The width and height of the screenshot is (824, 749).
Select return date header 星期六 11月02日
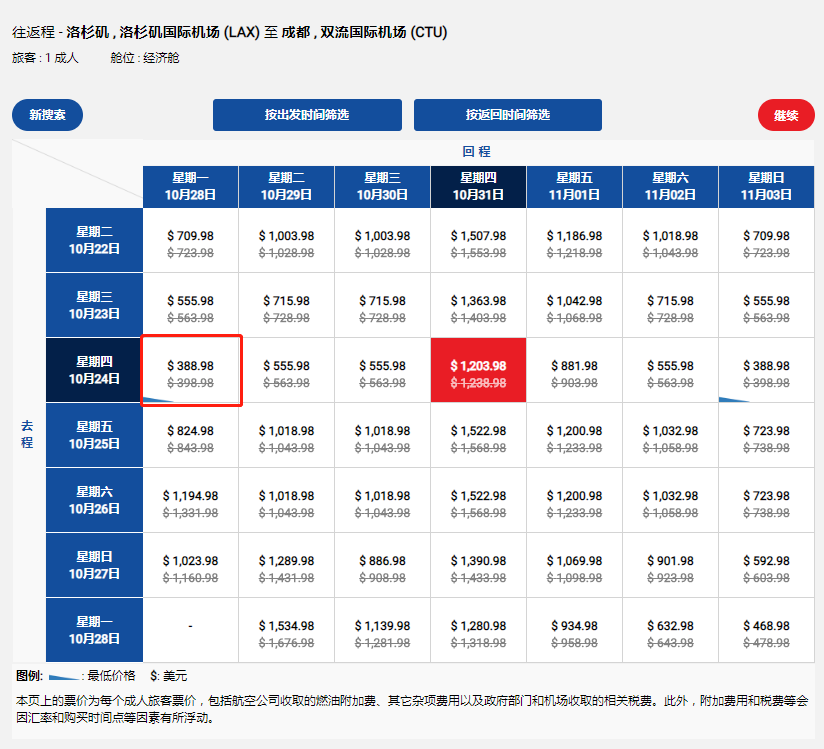point(671,187)
